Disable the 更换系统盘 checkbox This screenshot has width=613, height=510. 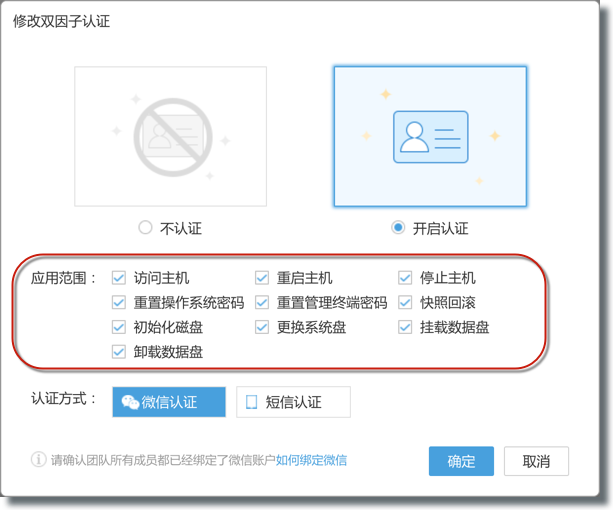(262, 327)
